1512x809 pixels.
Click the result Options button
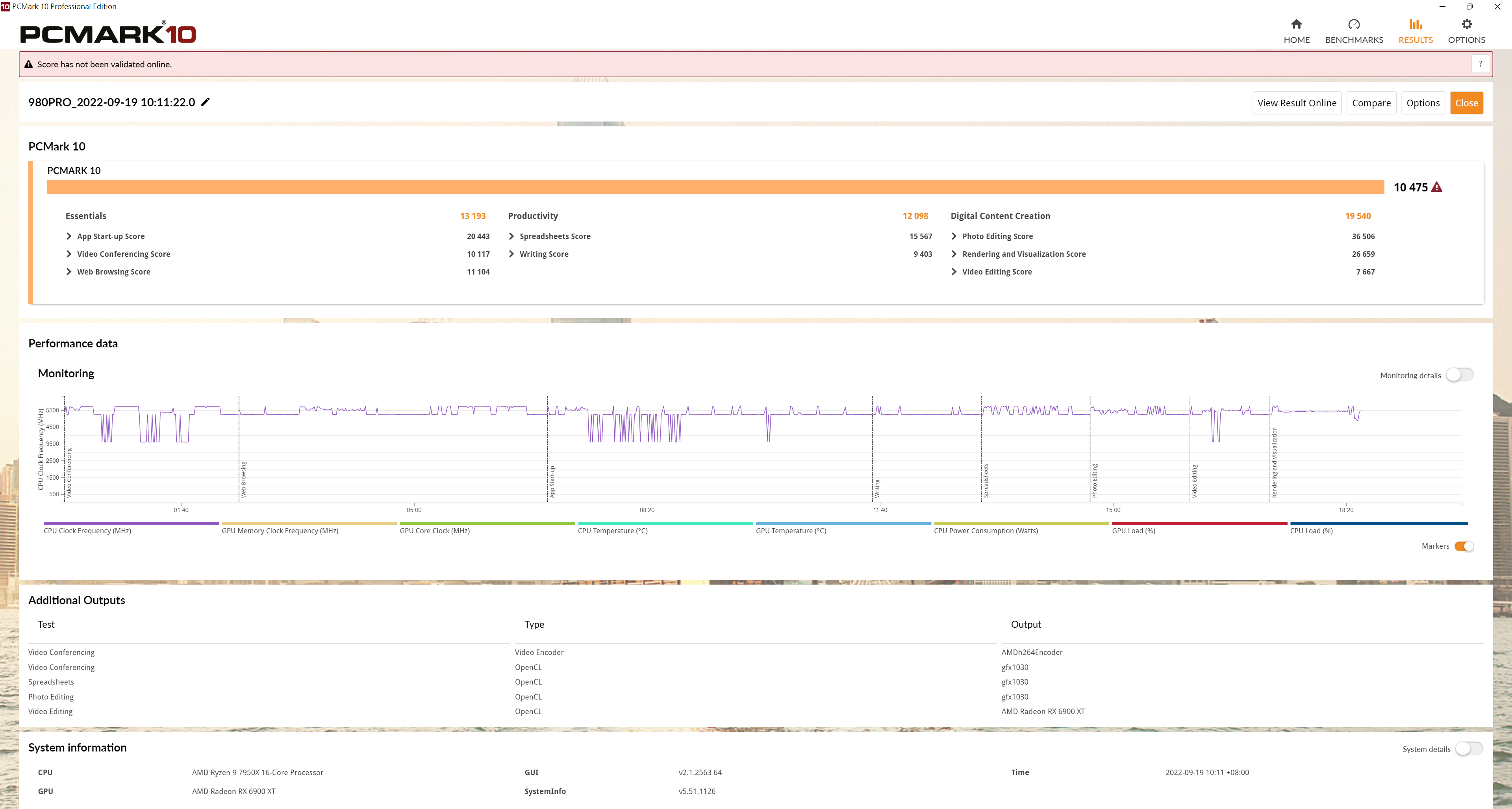pyautogui.click(x=1423, y=103)
